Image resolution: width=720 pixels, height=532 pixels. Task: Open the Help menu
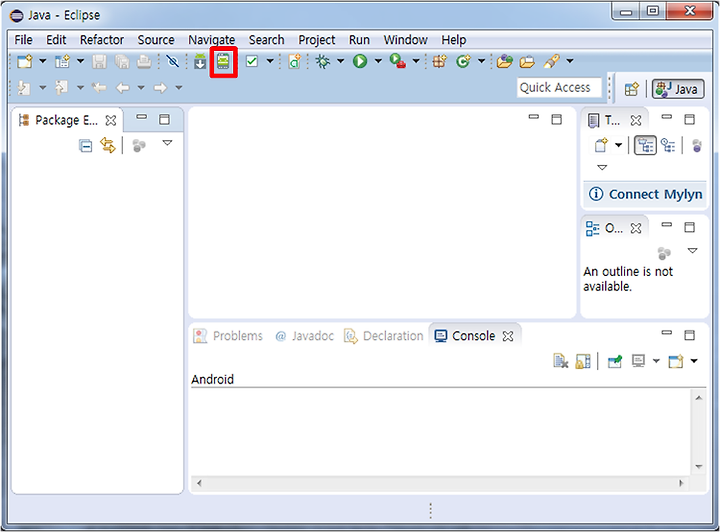[x=454, y=40]
